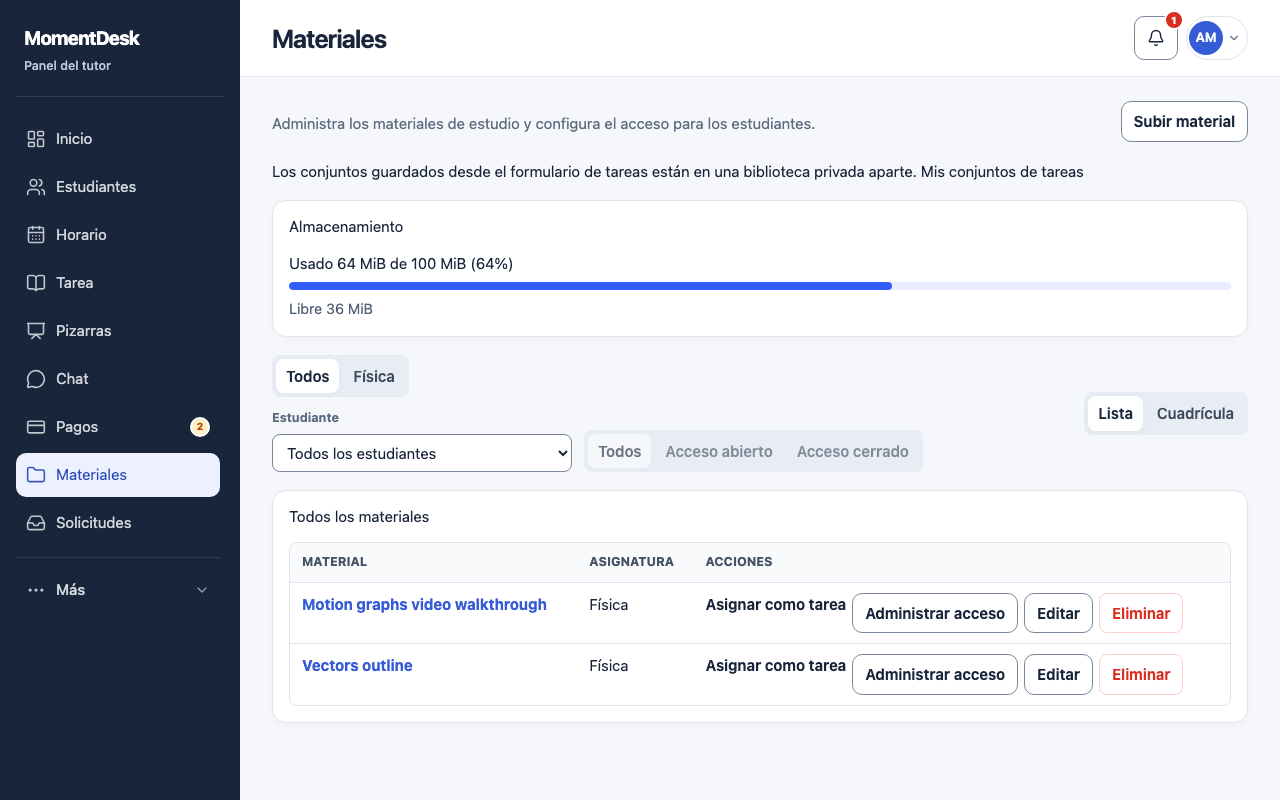Select the Física subject tab
1280x800 pixels.
[x=374, y=377]
